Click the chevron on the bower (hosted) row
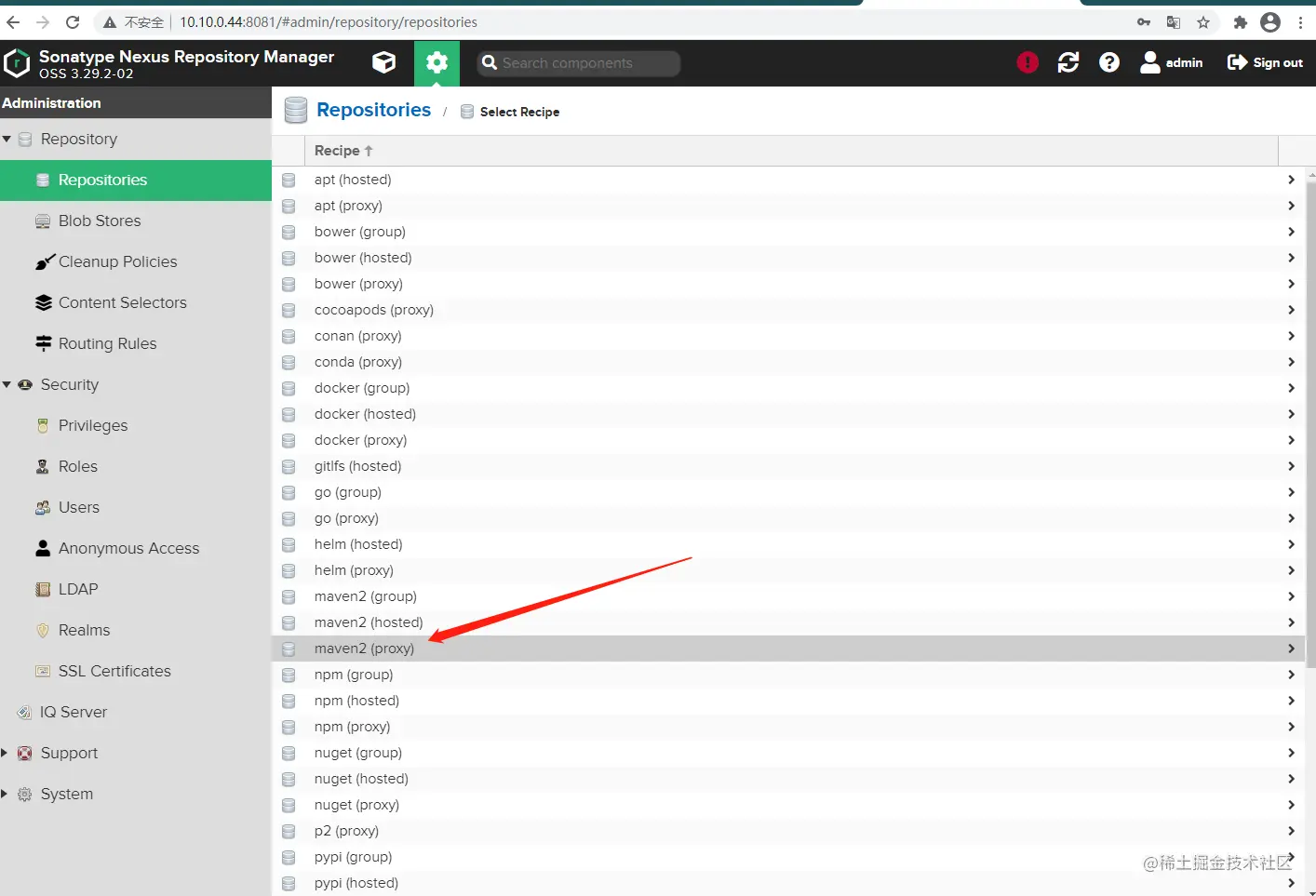 coord(1291,258)
